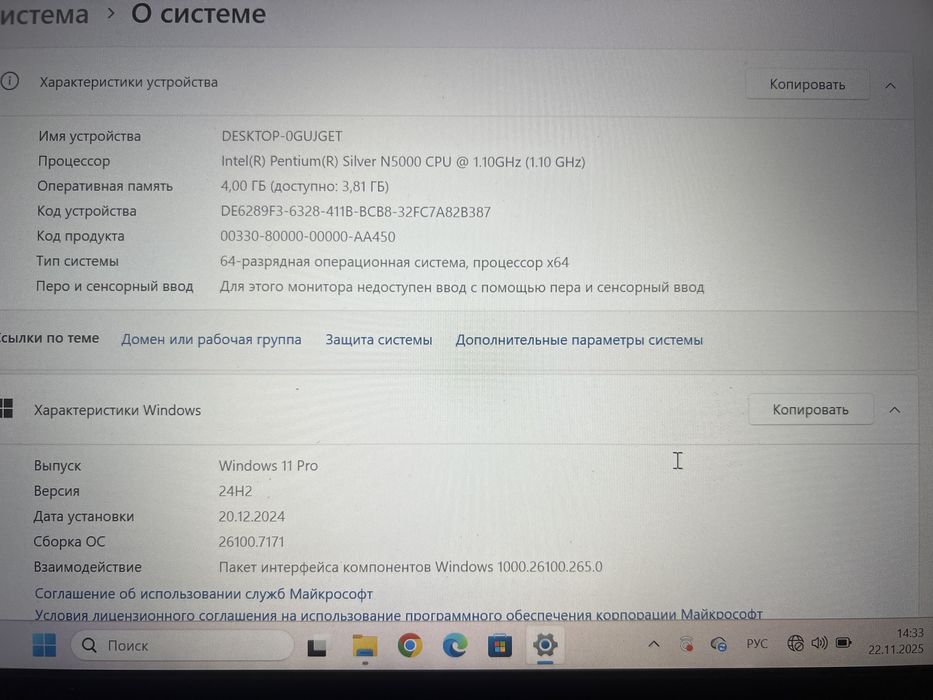The height and width of the screenshot is (700, 933).
Task: Select install date 20.12.2024
Action: tap(251, 517)
